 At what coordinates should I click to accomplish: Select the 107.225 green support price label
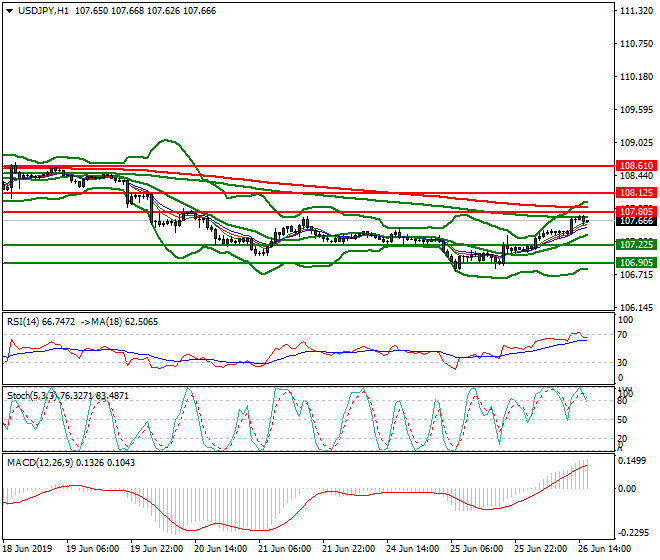[636, 244]
